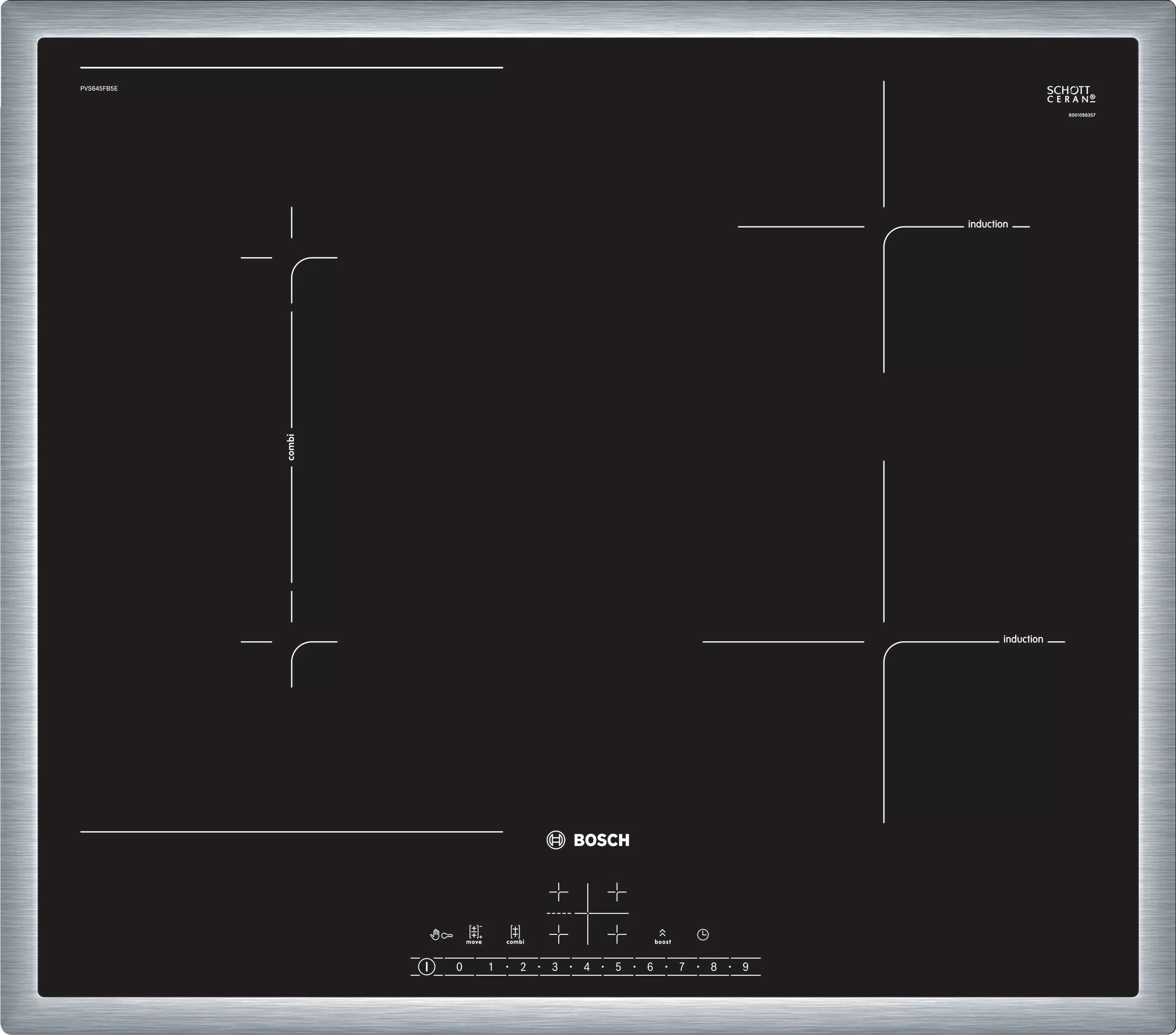Select the top-left cooking zone selector cross
The image size is (1176, 1035).
pyautogui.click(x=558, y=893)
